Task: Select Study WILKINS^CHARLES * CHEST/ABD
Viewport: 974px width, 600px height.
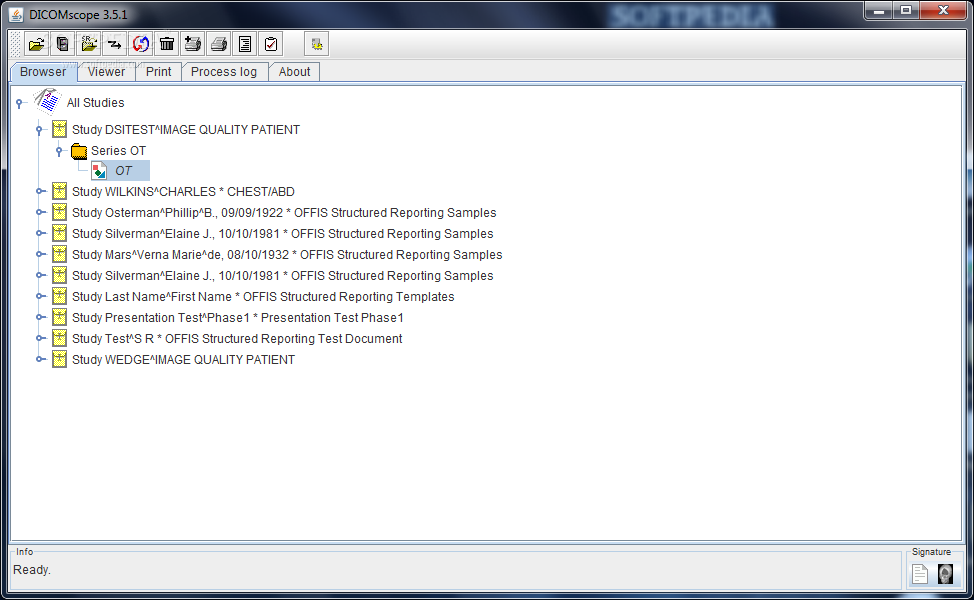Action: pos(183,192)
